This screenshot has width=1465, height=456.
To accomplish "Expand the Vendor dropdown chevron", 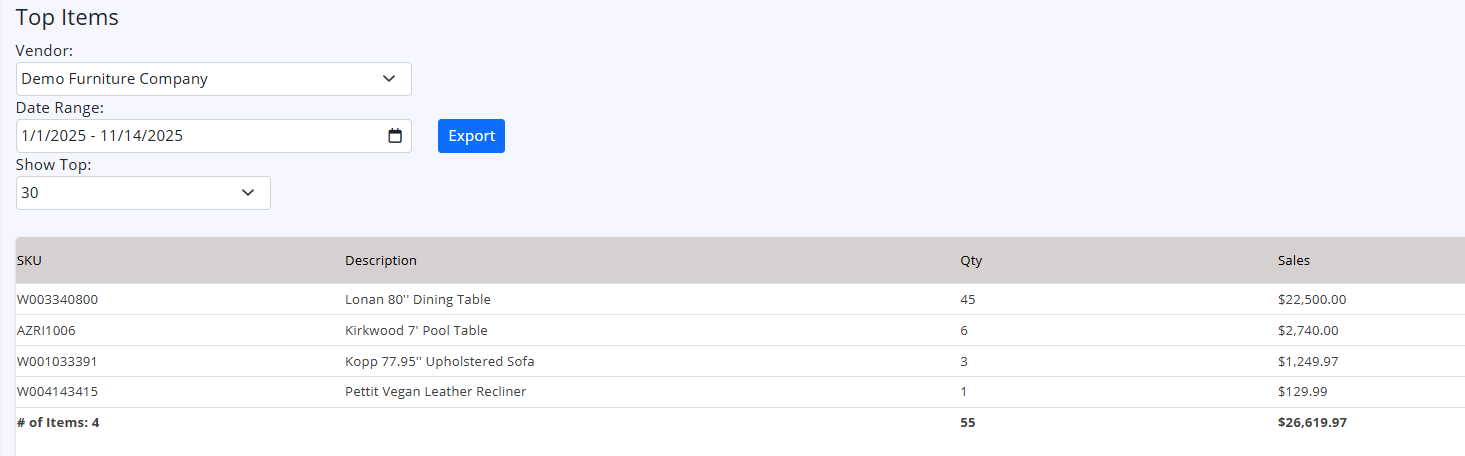I will coord(389,79).
